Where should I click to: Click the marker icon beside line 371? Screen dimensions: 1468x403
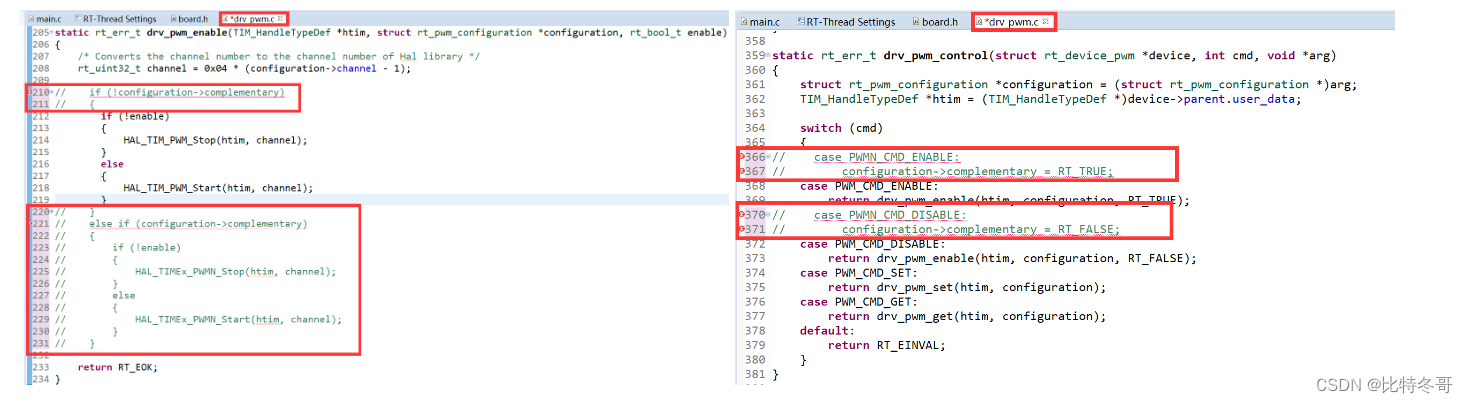(x=741, y=230)
